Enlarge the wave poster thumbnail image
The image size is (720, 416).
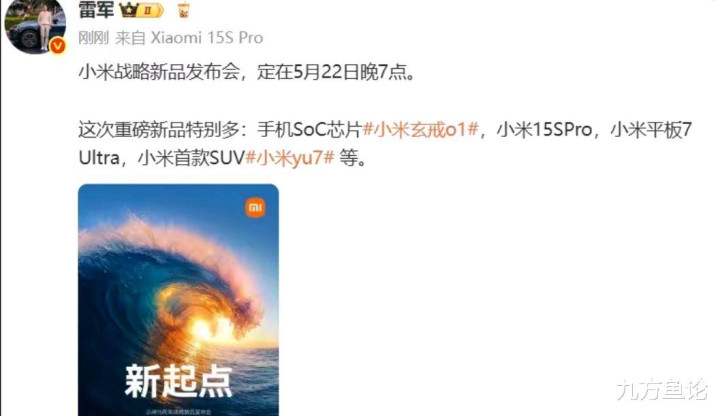pos(178,300)
